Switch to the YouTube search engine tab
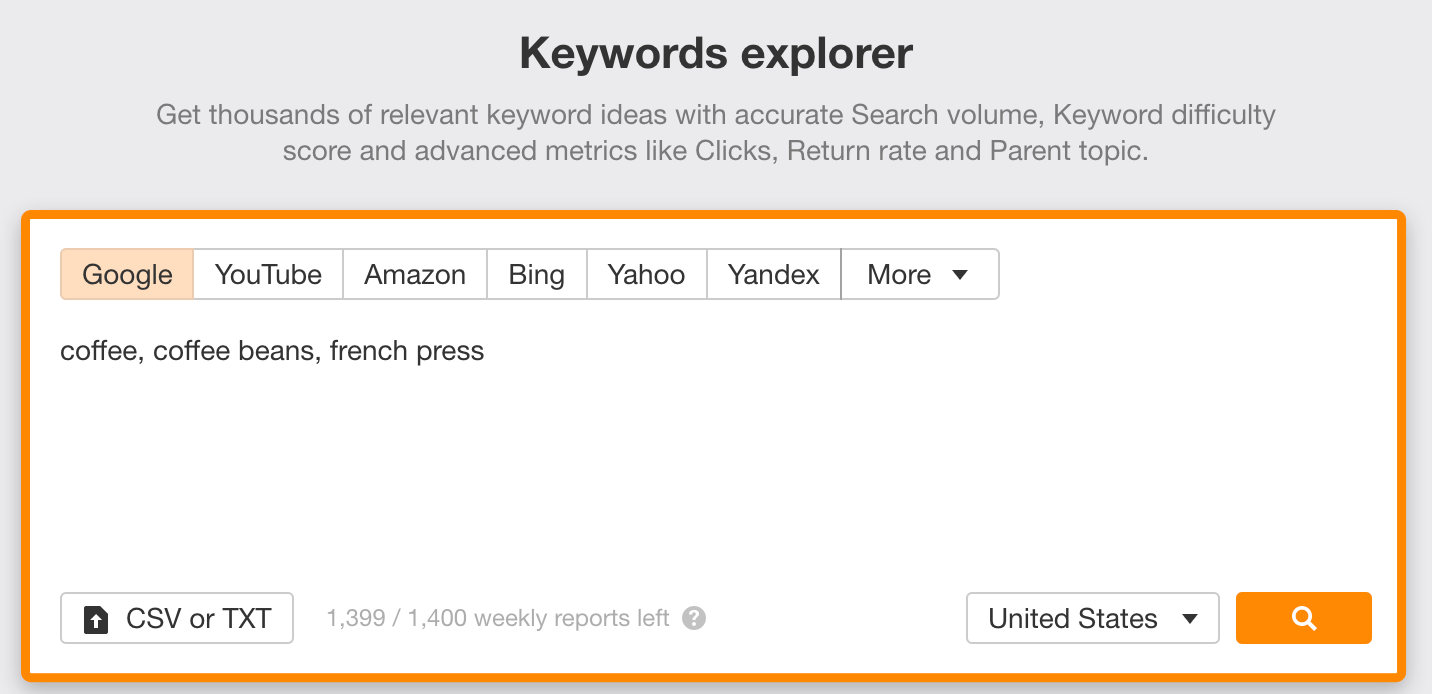The image size is (1432, 694). (267, 273)
